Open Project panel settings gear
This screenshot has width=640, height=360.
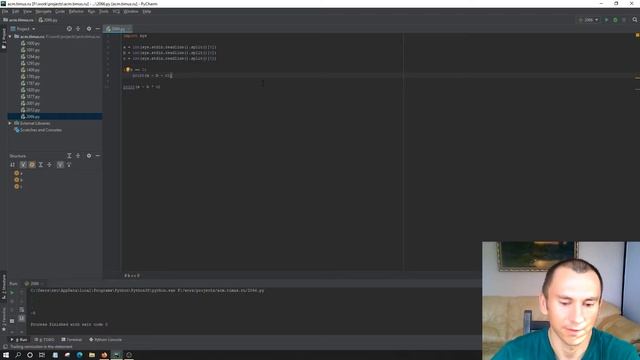click(x=89, y=29)
